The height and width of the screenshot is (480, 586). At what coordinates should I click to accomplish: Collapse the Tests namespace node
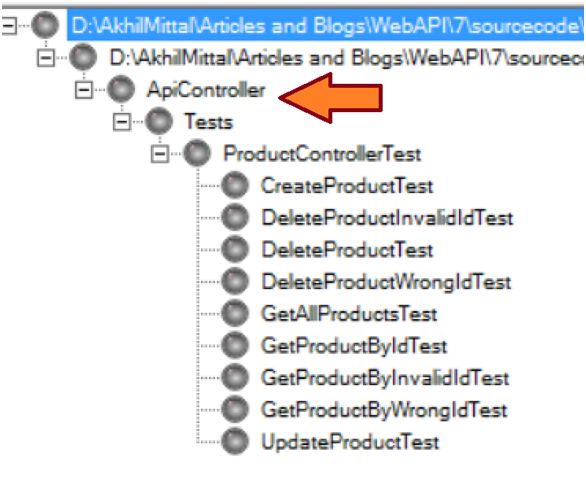(x=122, y=121)
